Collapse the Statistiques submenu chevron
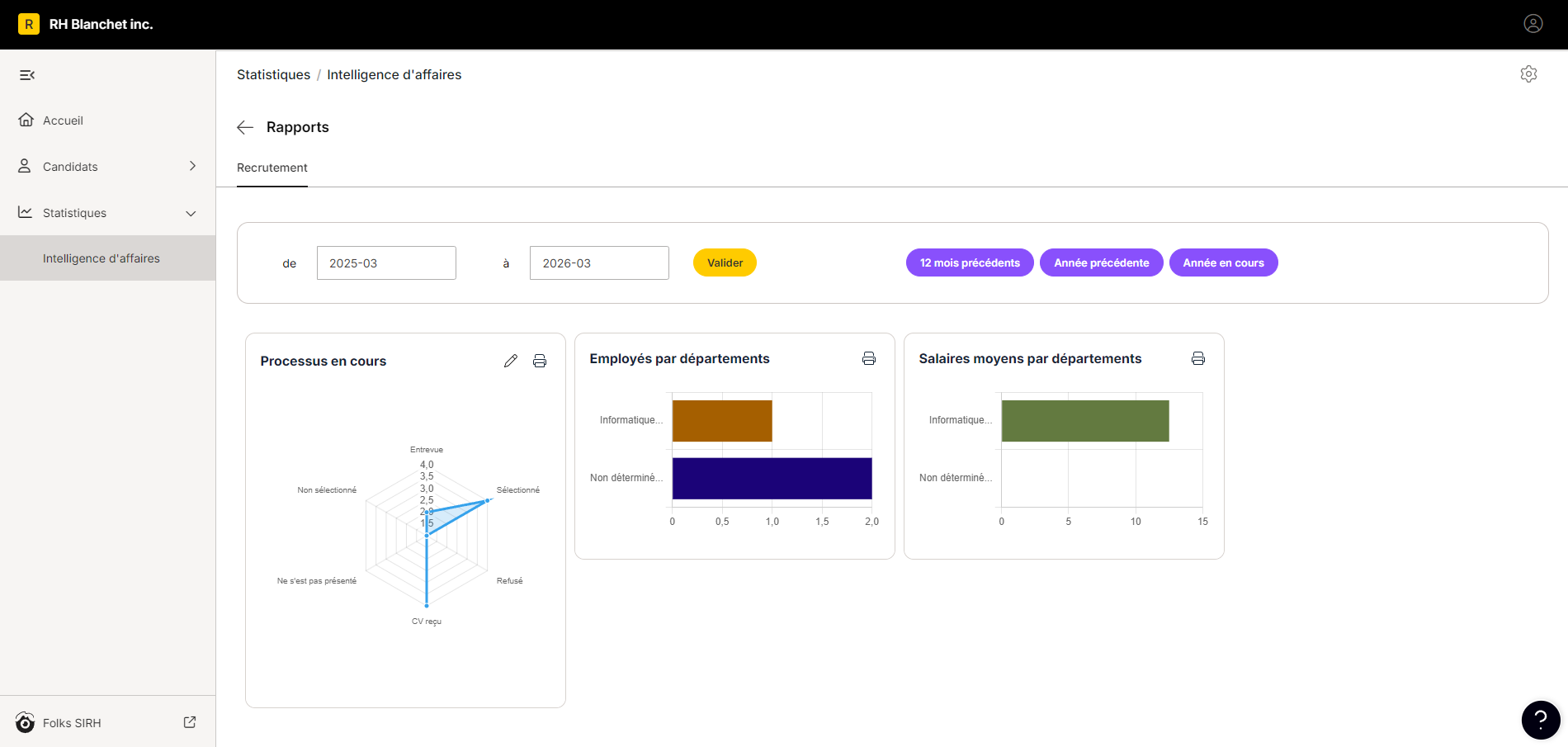1568x747 pixels. coord(191,213)
